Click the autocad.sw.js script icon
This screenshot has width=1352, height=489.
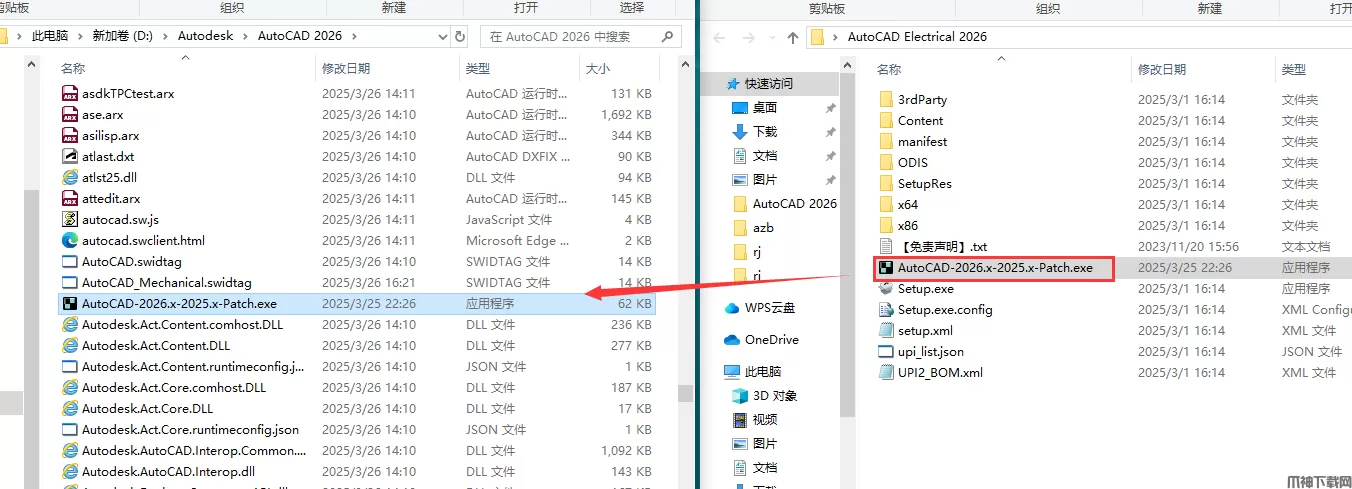[70, 219]
